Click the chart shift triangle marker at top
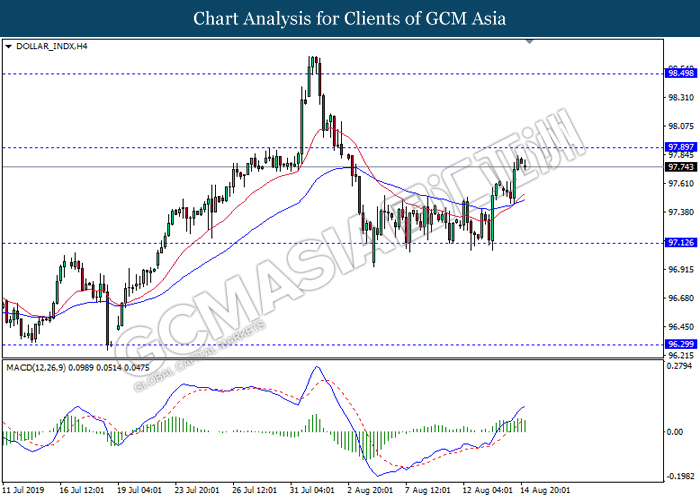The height and width of the screenshot is (500, 700). click(529, 42)
